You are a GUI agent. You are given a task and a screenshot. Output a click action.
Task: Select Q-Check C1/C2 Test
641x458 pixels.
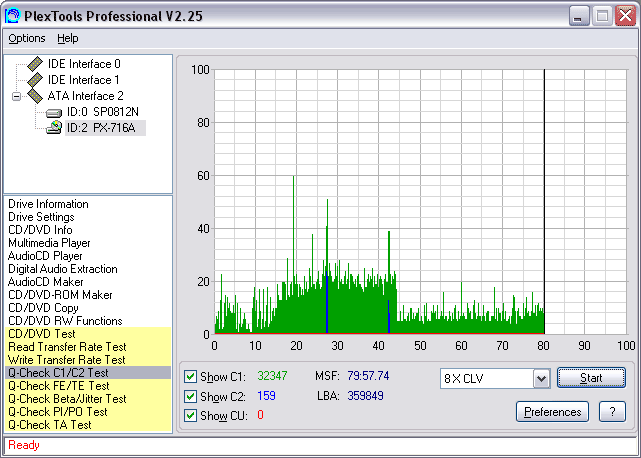tap(88, 373)
